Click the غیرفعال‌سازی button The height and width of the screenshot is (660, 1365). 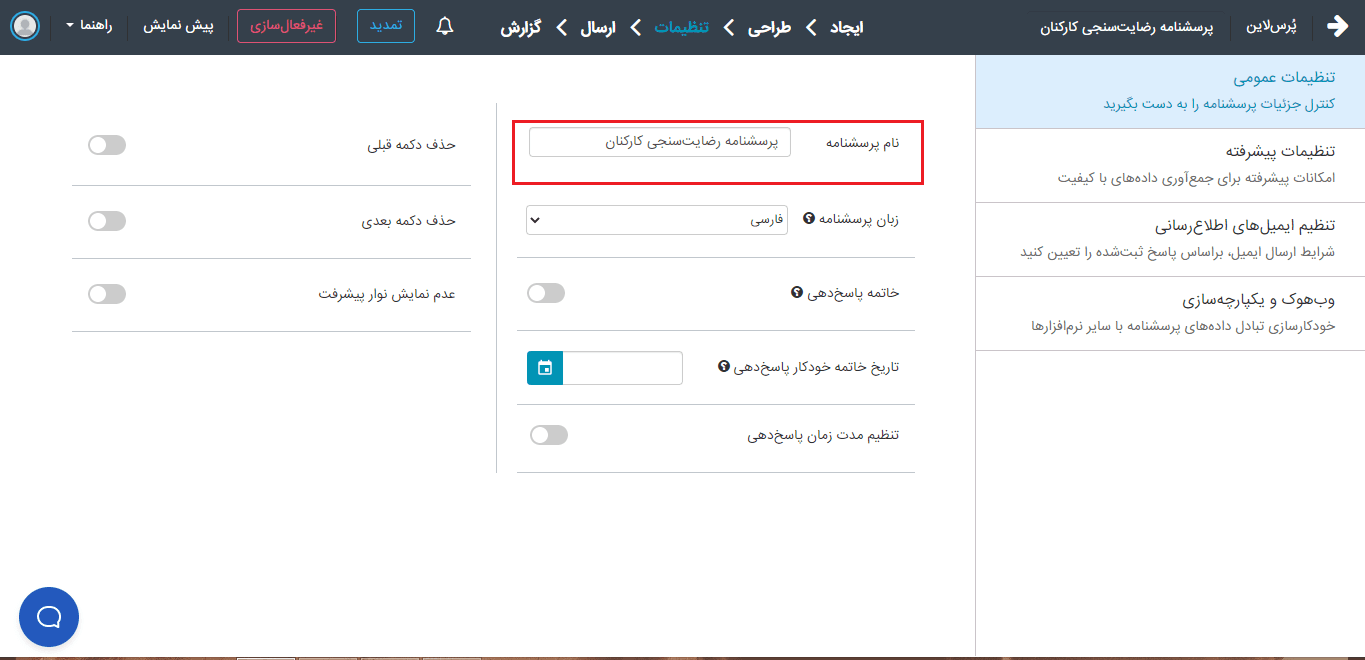point(286,26)
